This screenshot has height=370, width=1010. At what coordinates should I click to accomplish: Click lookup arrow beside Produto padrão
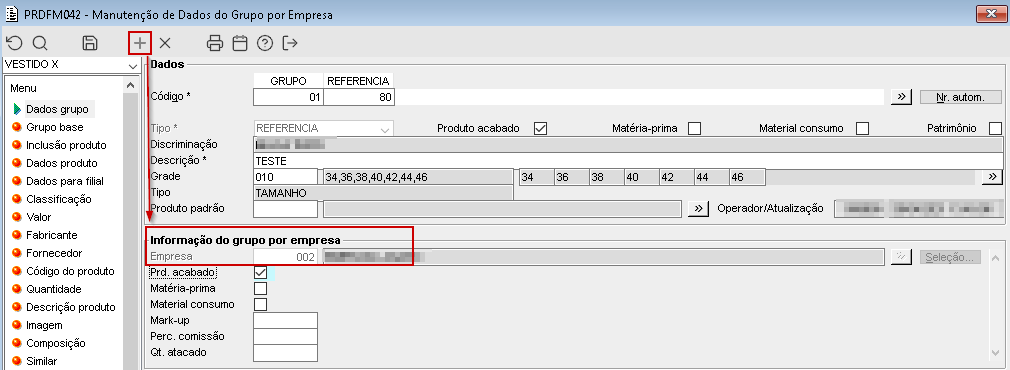tap(698, 208)
